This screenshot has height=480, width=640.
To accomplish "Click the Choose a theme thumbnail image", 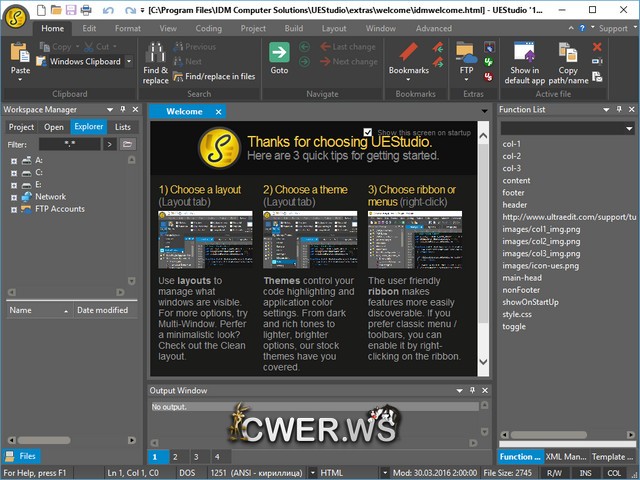I will tap(310, 240).
